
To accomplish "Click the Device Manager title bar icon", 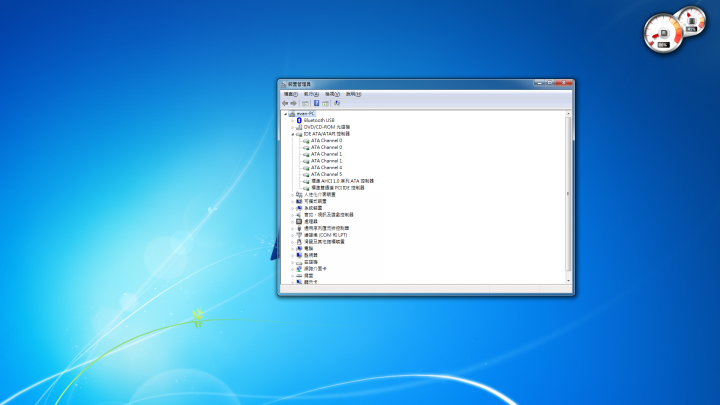I will (x=283, y=84).
